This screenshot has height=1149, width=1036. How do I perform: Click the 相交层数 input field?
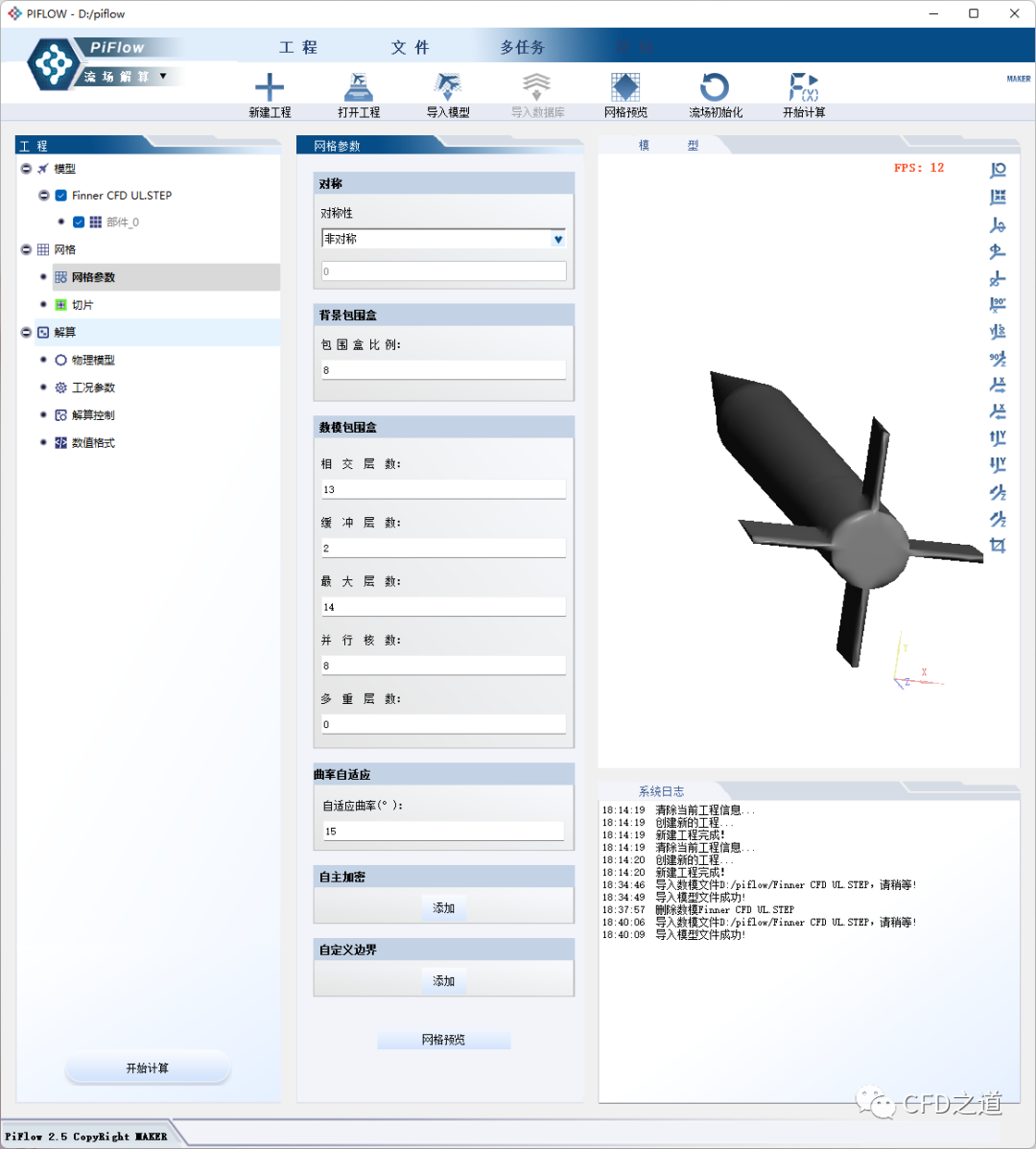pos(443,489)
